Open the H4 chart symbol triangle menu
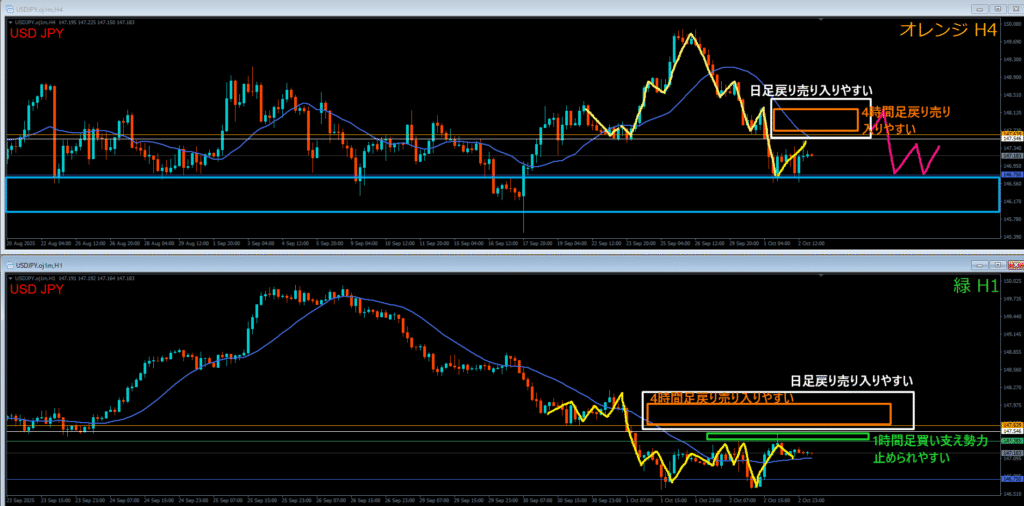The width and height of the screenshot is (1024, 506). [8, 24]
